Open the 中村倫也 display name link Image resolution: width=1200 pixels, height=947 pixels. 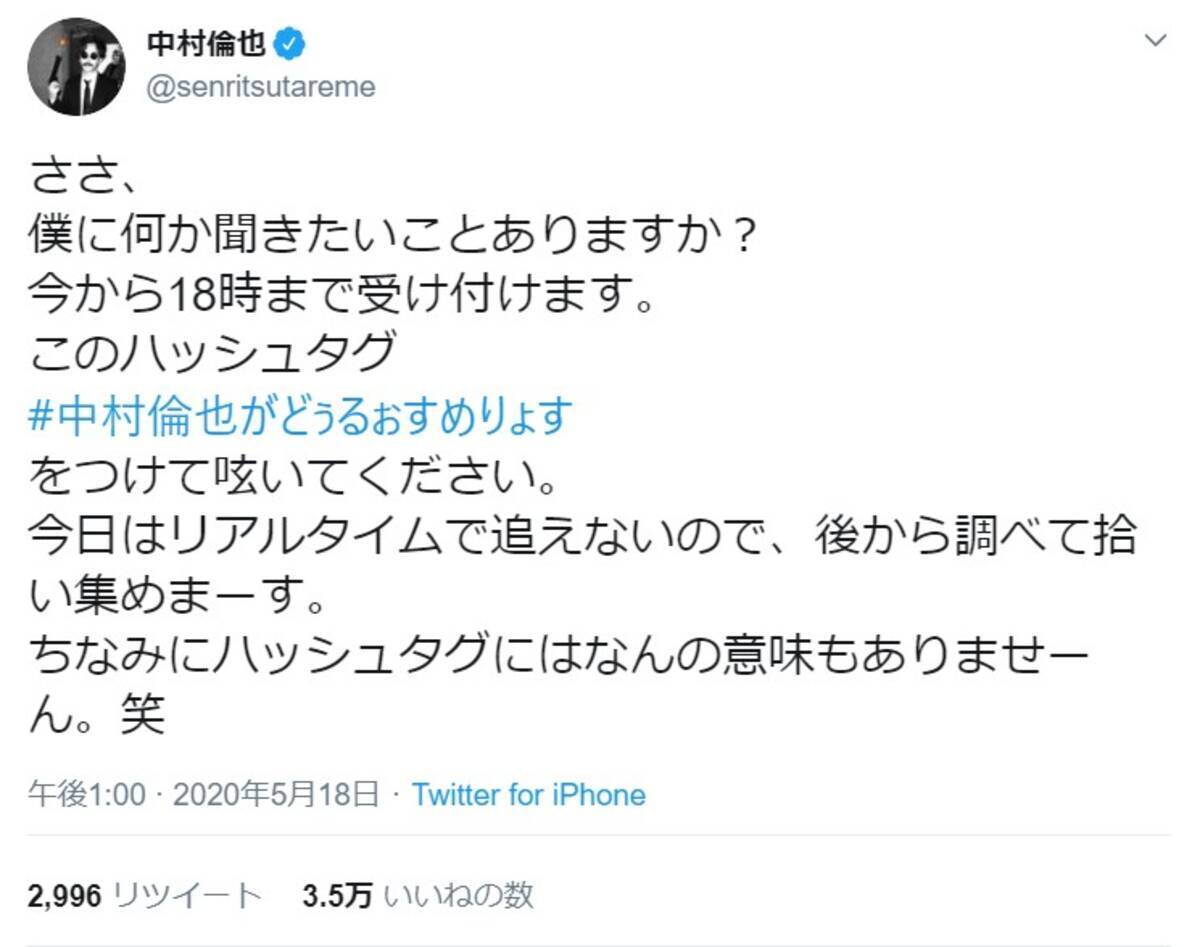[x=210, y=46]
